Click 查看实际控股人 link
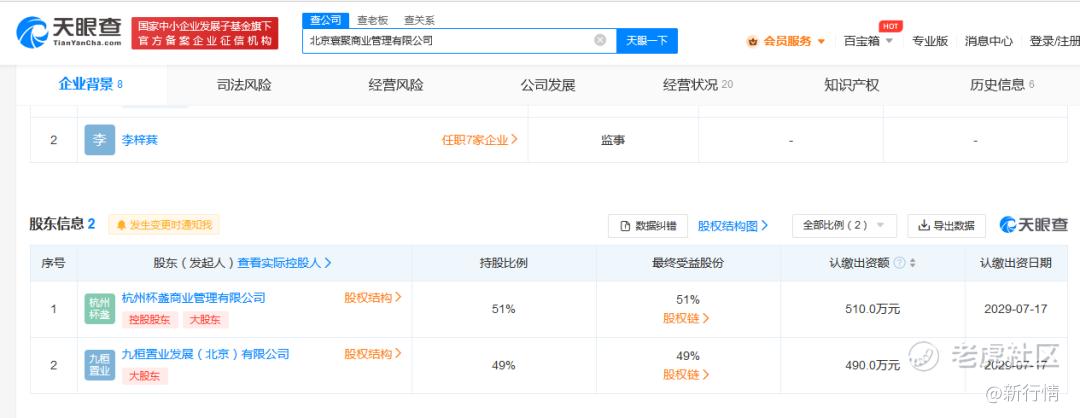The width and height of the screenshot is (1080, 418). click(x=284, y=263)
